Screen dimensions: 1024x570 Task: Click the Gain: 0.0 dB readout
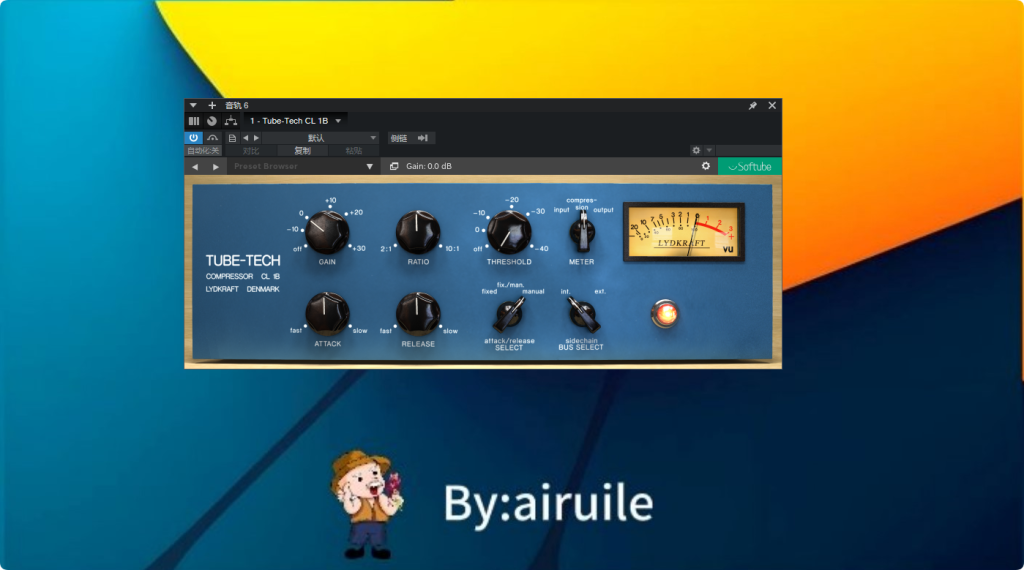tap(428, 166)
